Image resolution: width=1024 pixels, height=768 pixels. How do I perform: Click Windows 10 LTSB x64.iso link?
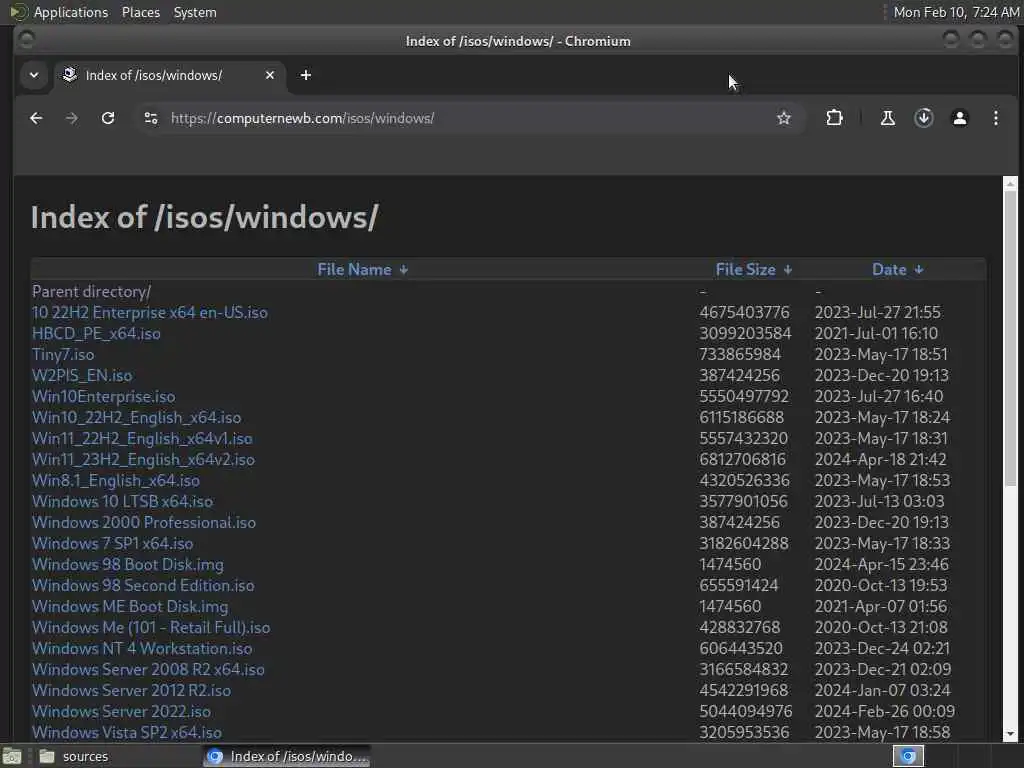(x=122, y=501)
